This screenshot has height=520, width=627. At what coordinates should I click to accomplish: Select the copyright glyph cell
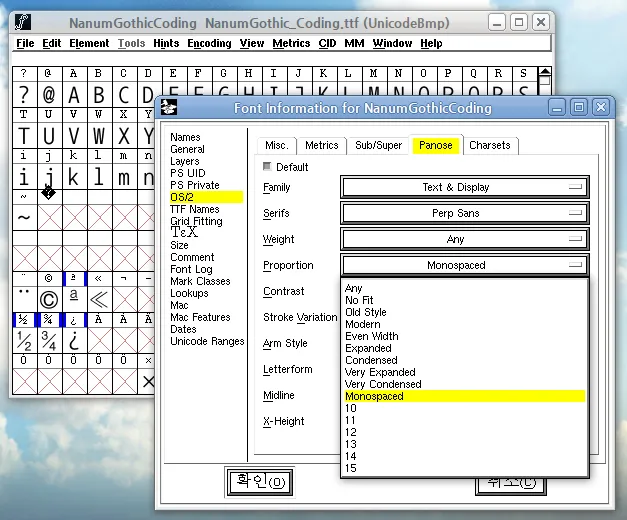(x=49, y=300)
